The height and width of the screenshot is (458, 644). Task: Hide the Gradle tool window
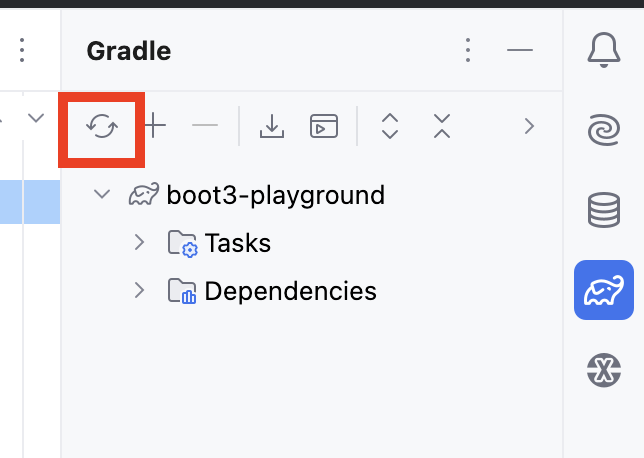(x=520, y=50)
